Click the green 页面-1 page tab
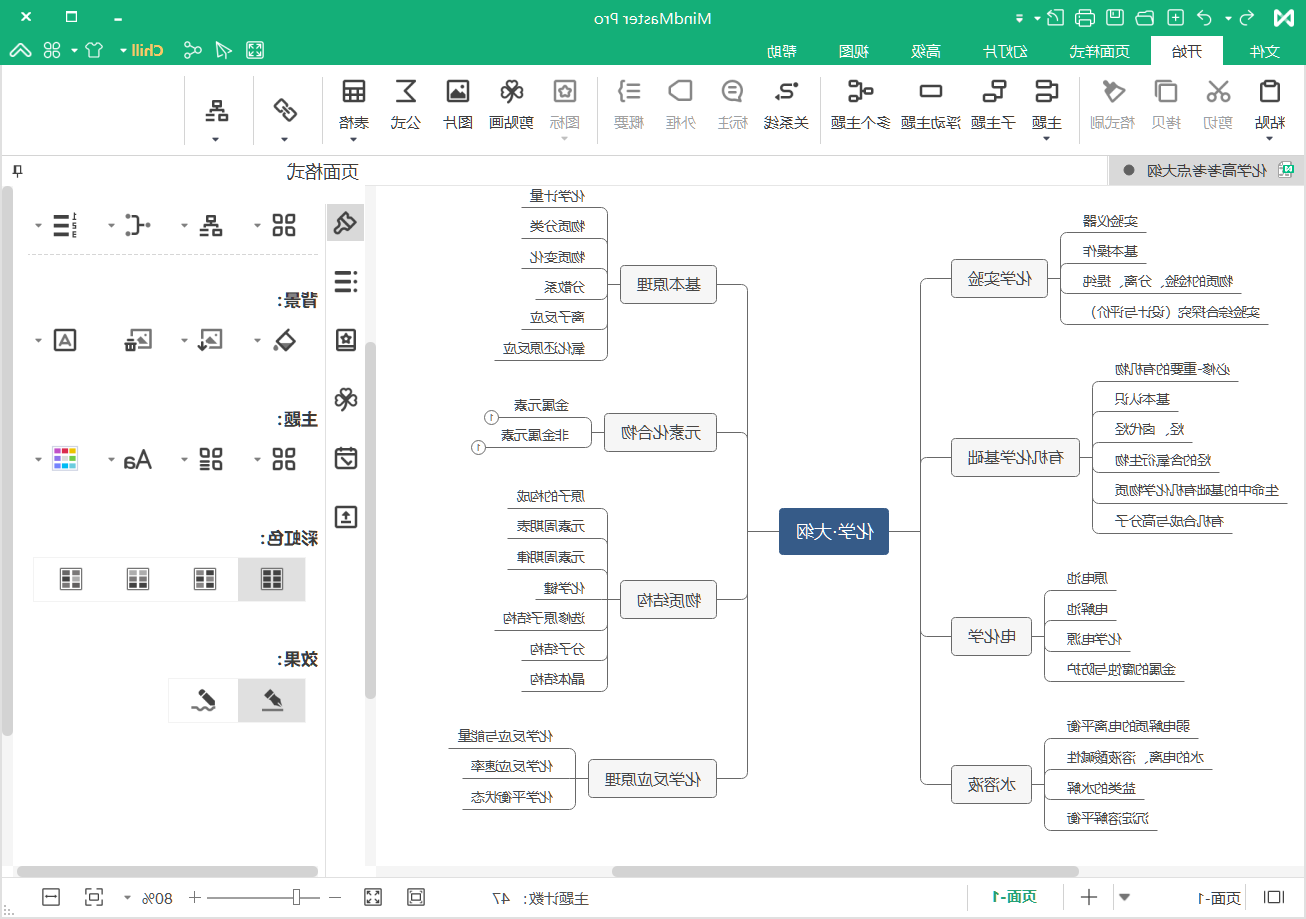The height and width of the screenshot is (919, 1306). click(1014, 897)
